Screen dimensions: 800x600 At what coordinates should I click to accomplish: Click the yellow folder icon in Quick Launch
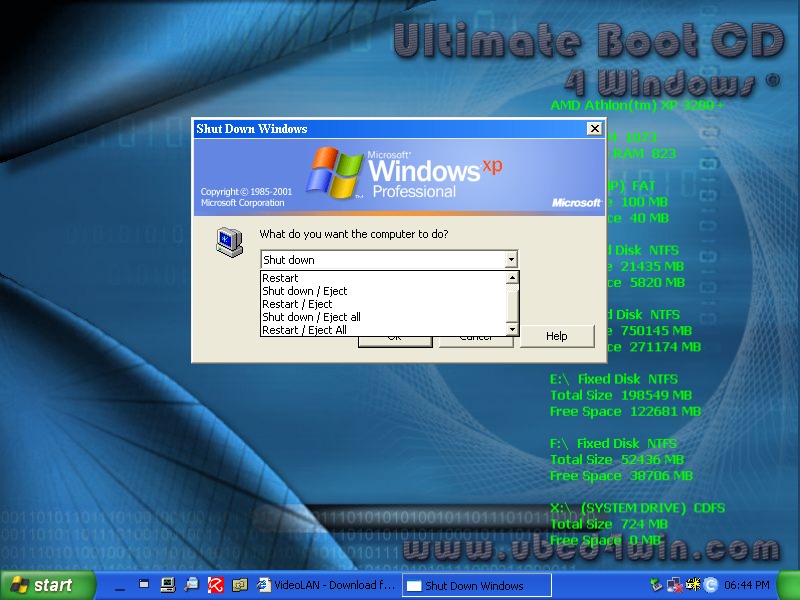tap(239, 585)
